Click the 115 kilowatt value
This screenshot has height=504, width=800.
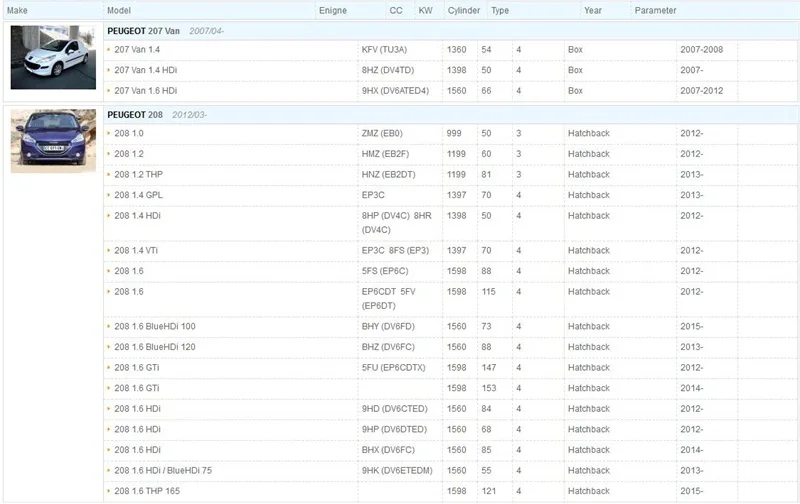pyautogui.click(x=488, y=291)
